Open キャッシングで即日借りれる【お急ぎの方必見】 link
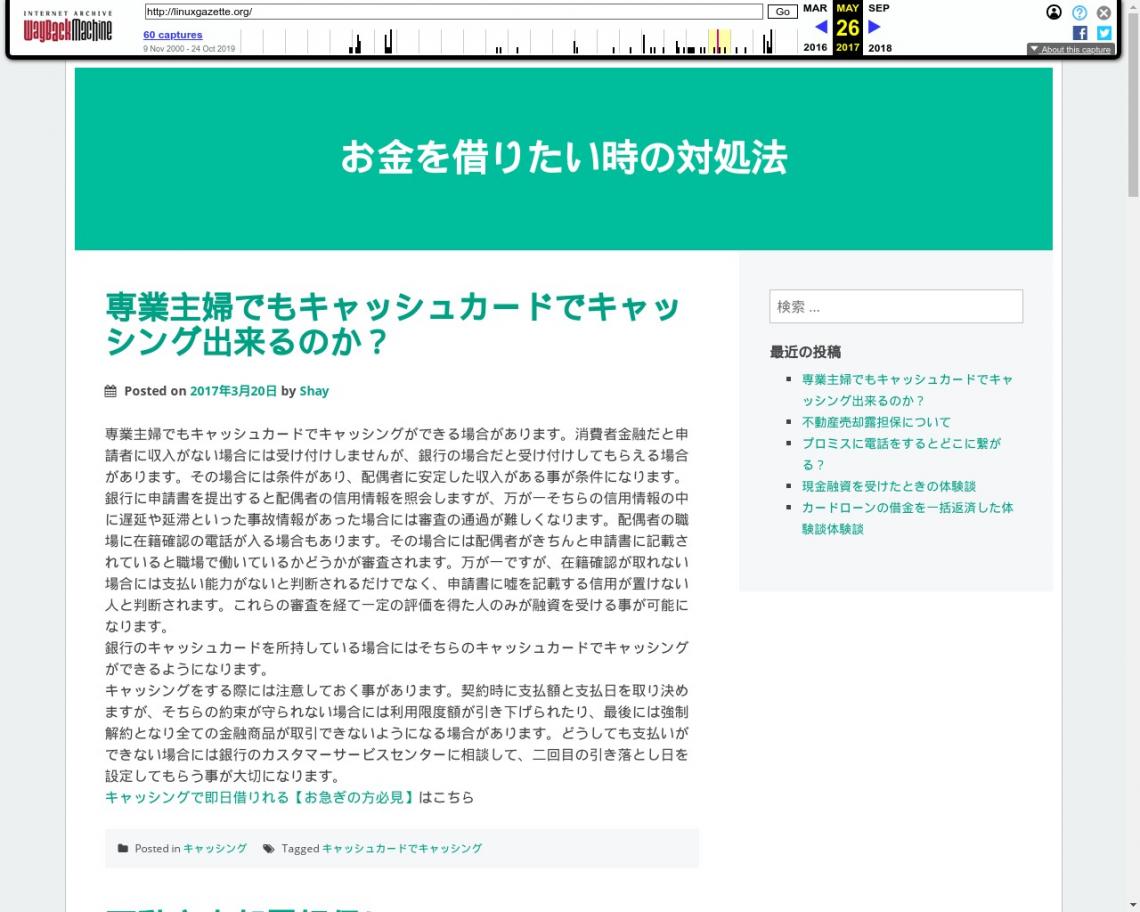 pyautogui.click(x=260, y=798)
